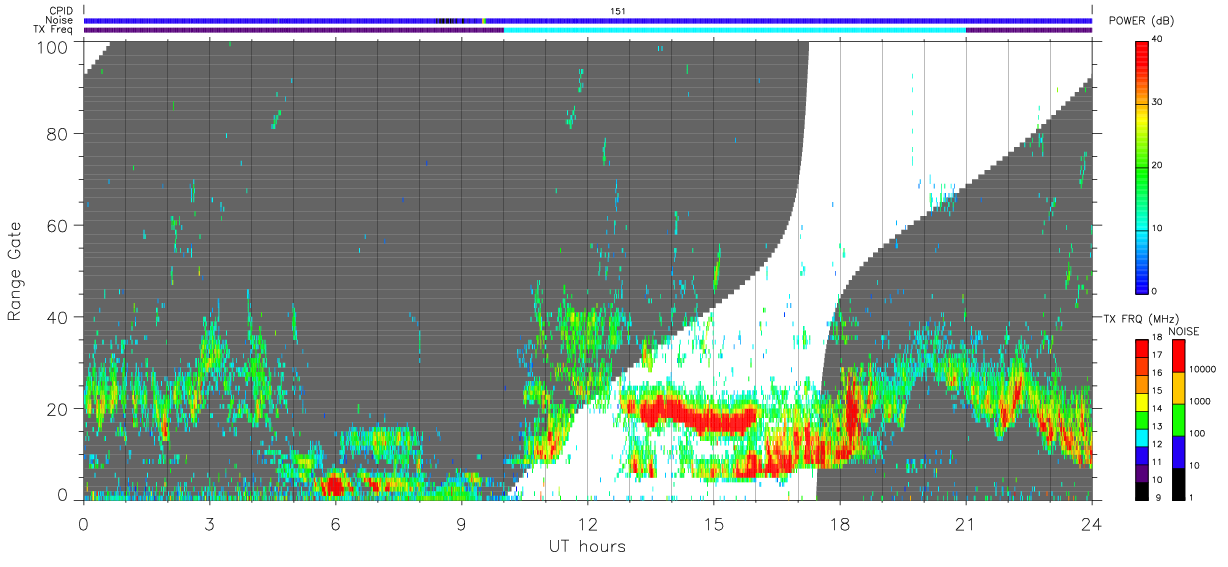Click x-axis tick label '24'

point(1091,523)
